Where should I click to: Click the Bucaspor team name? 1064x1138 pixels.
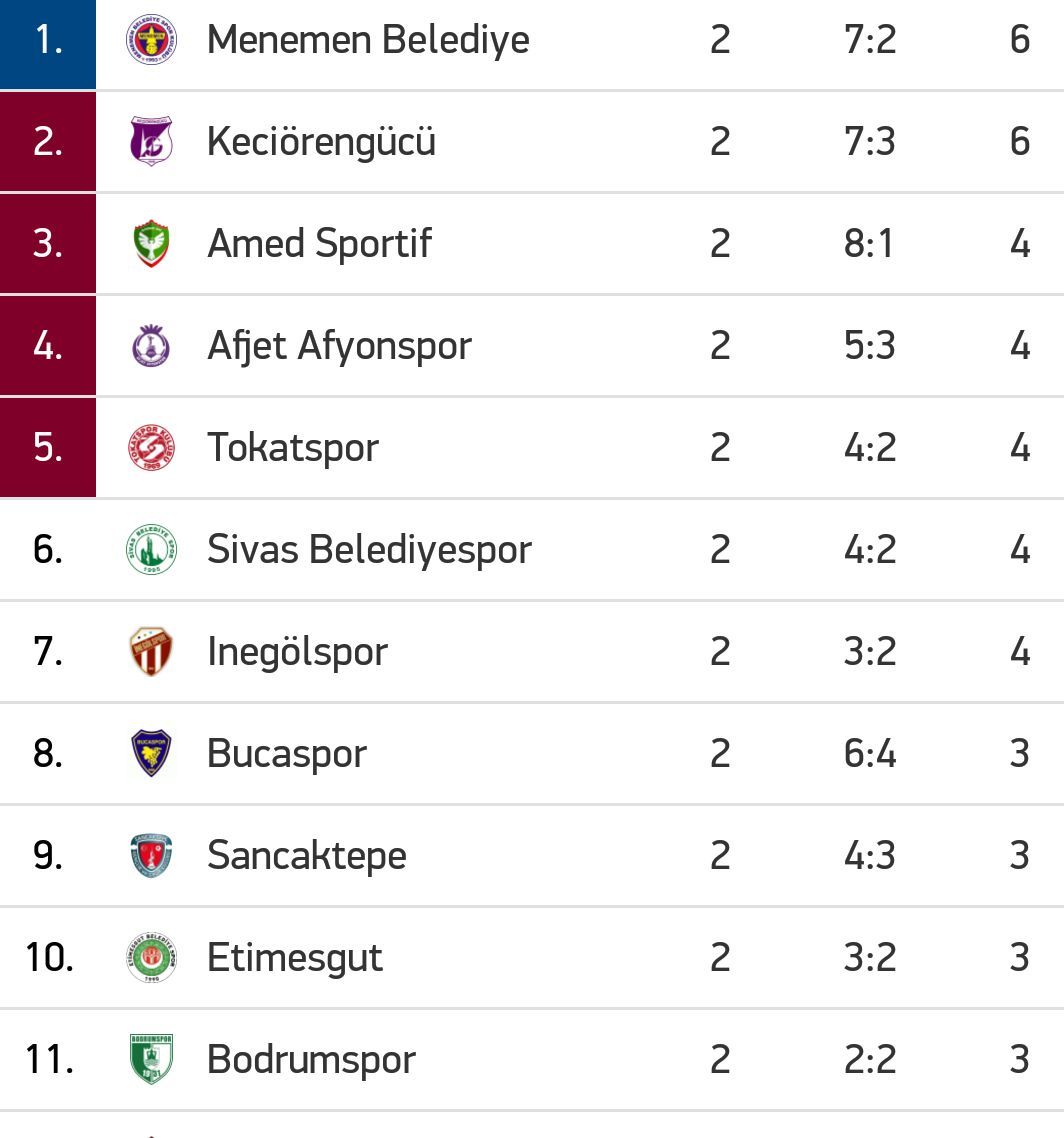click(x=287, y=753)
